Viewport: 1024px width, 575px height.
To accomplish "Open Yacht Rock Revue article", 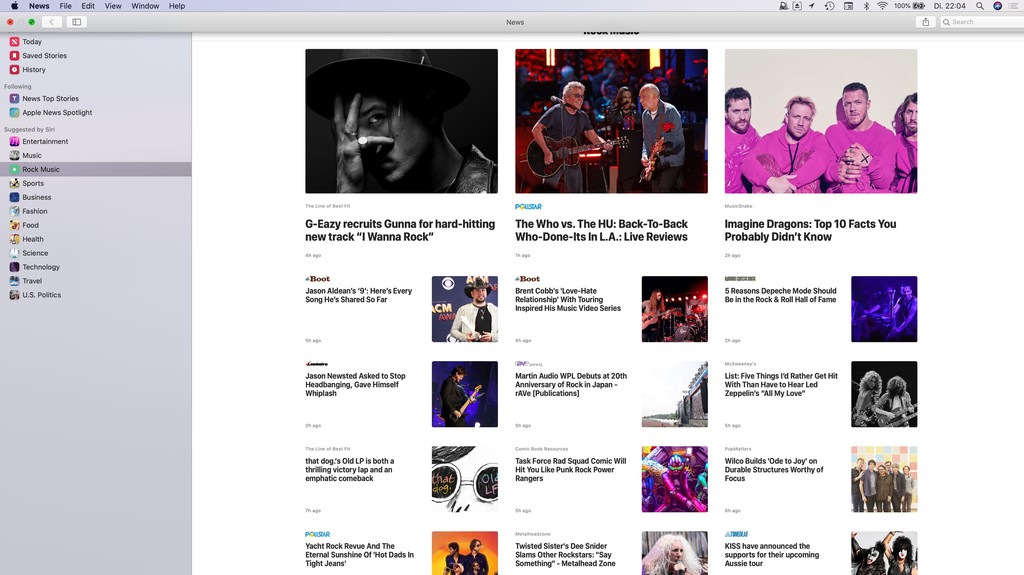I will (360, 555).
